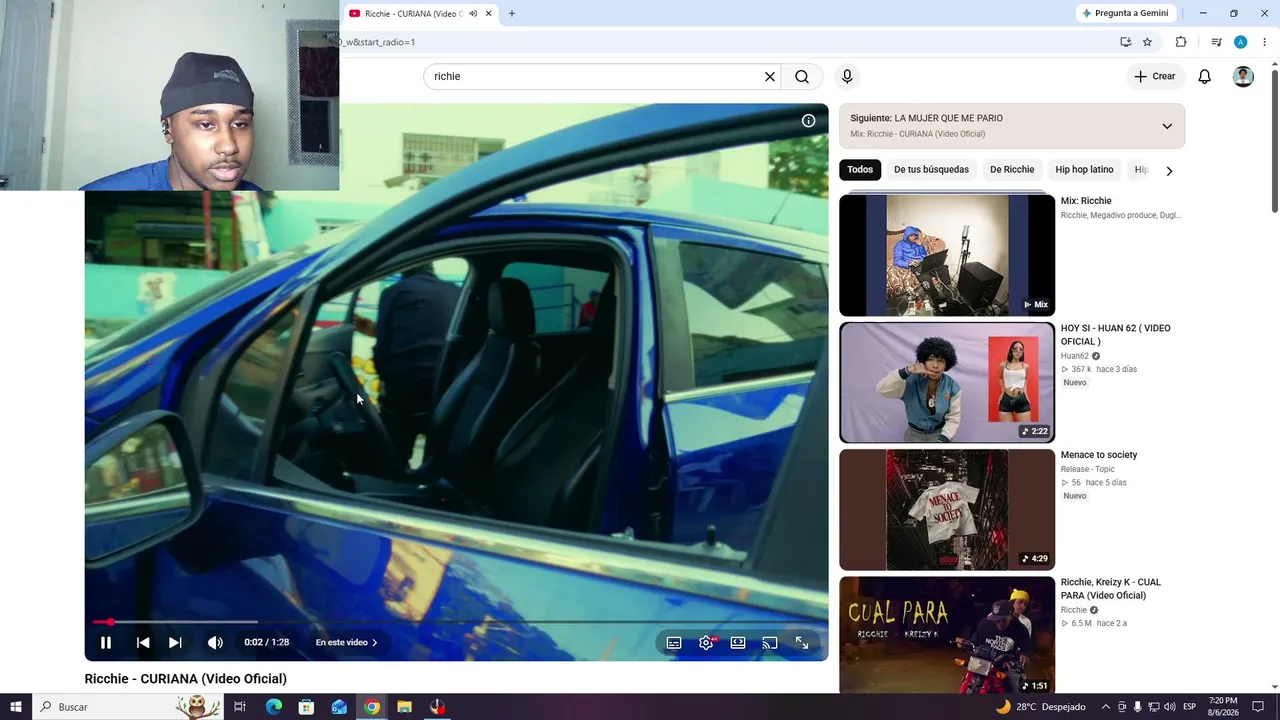Click the Windows taskbar 'Buscar' search box

tap(128, 707)
